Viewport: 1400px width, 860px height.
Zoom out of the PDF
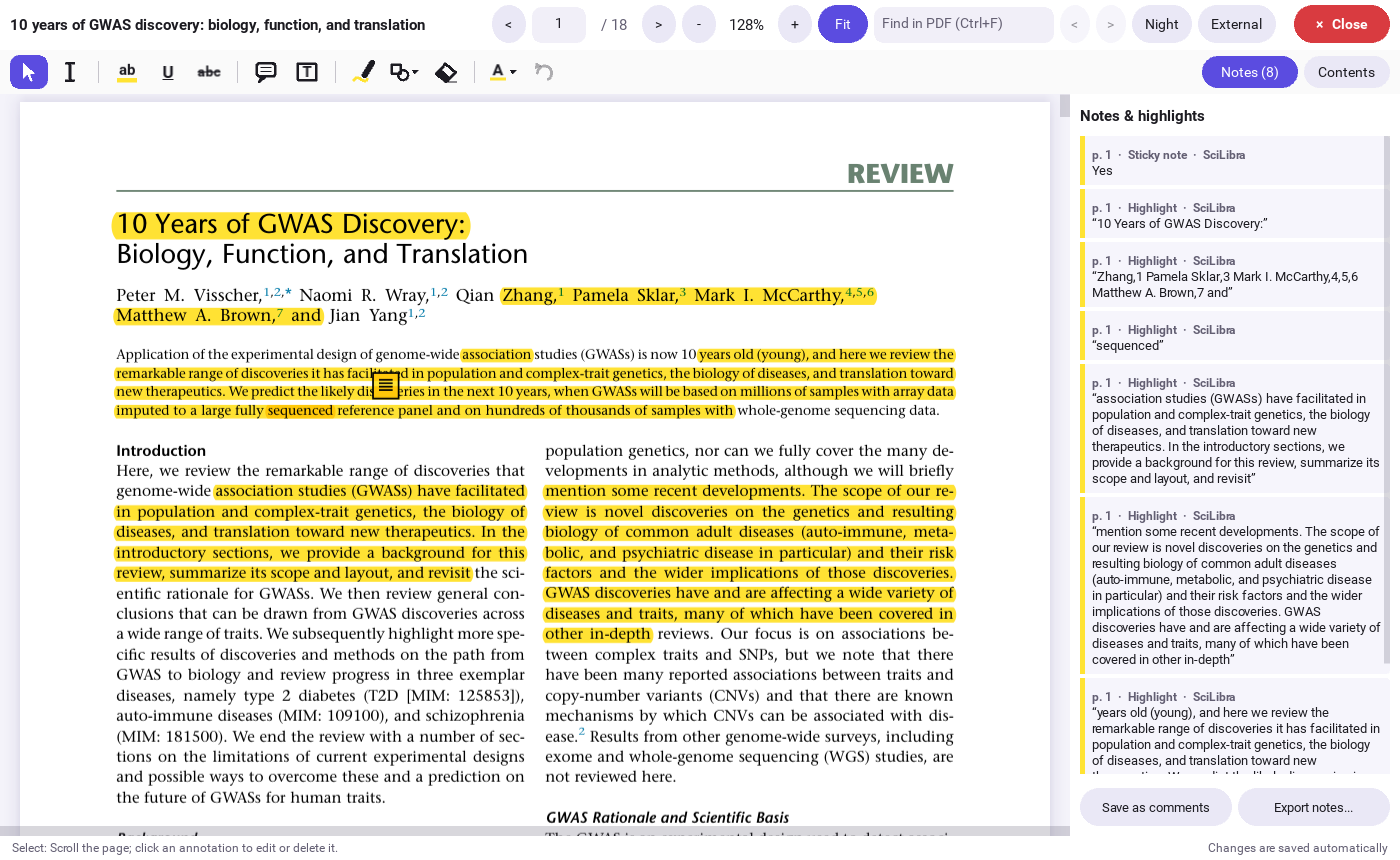pyautogui.click(x=699, y=24)
